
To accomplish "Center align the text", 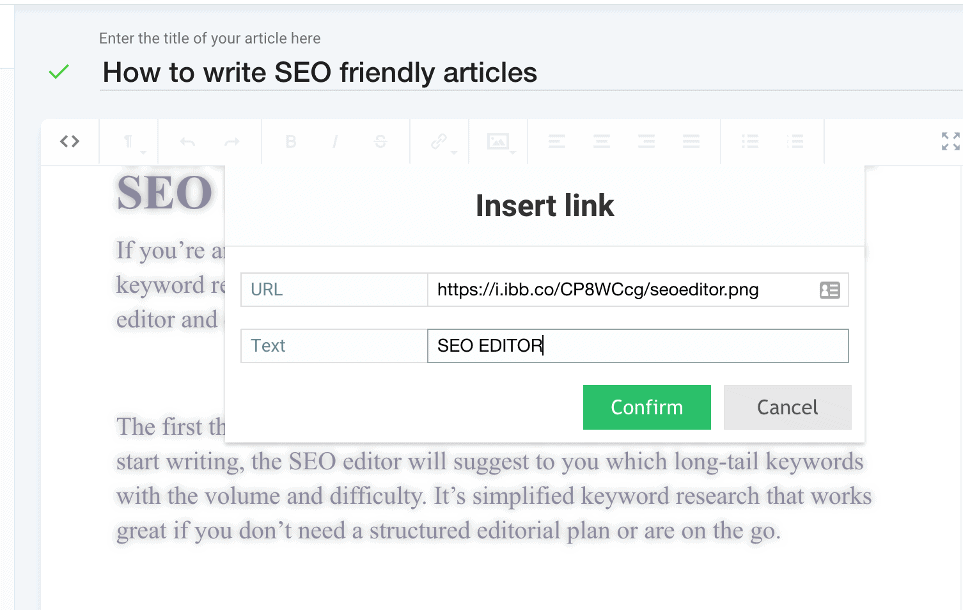I will (602, 141).
